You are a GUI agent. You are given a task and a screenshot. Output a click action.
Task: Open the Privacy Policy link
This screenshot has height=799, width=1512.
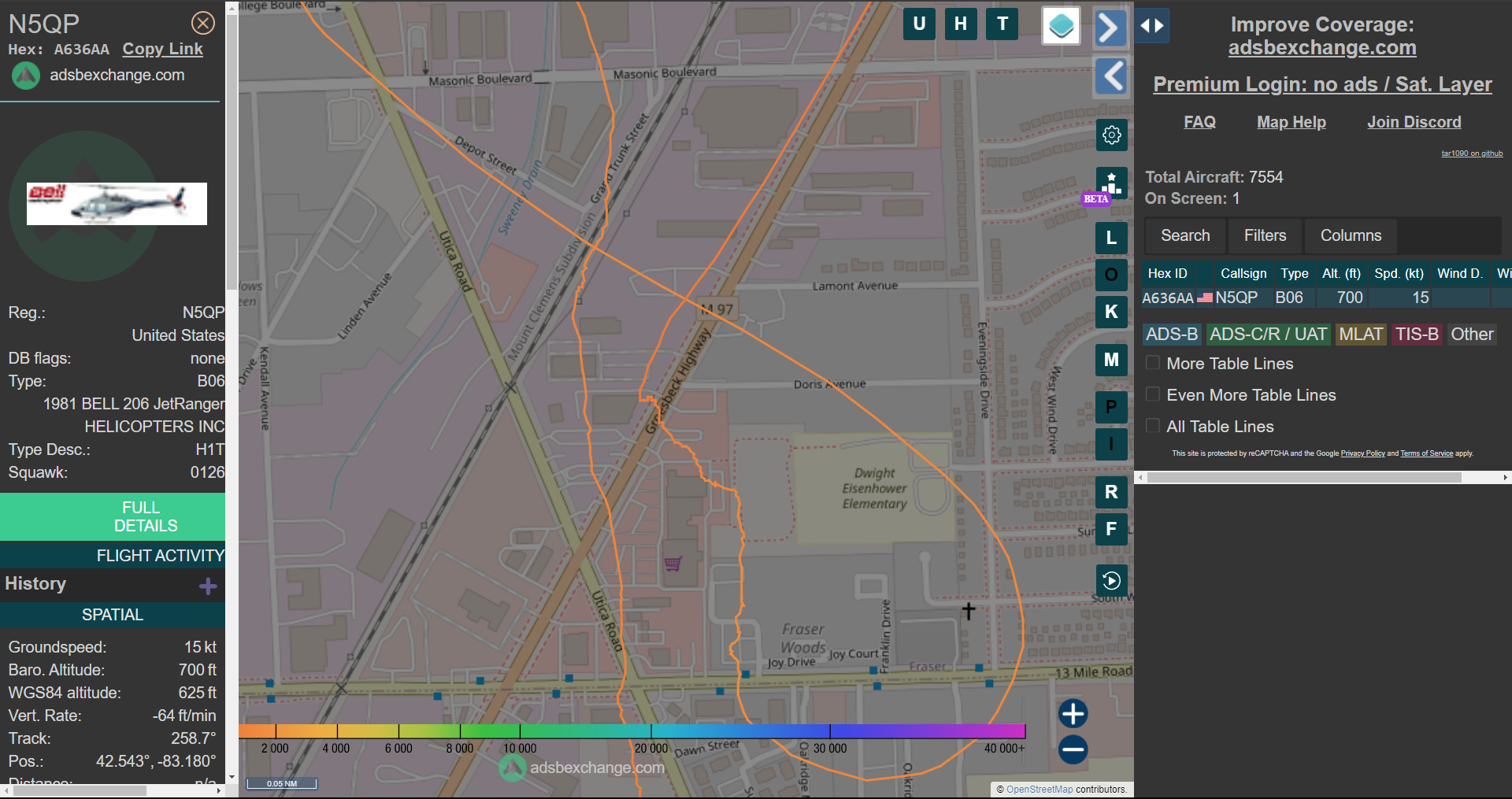tap(1362, 453)
